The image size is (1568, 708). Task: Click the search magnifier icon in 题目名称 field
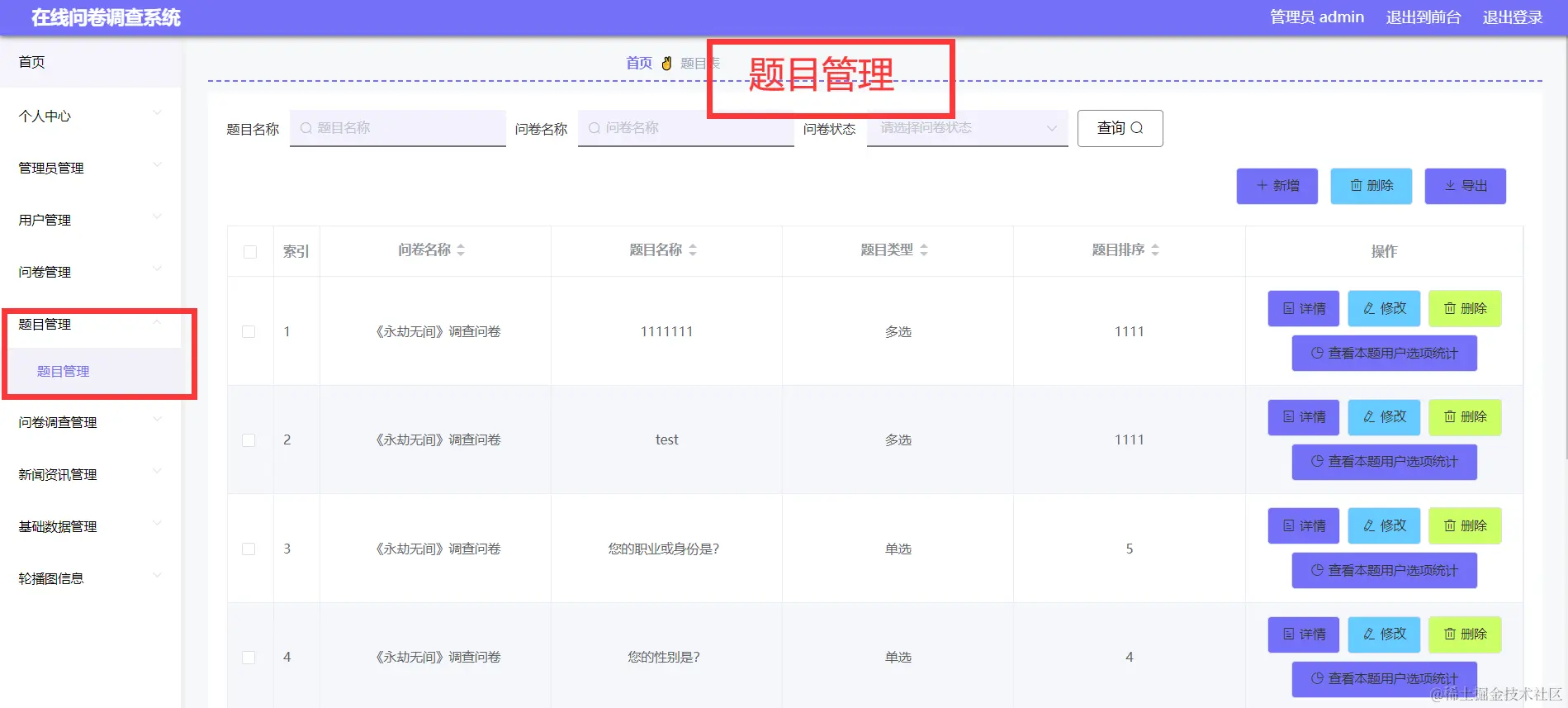306,128
